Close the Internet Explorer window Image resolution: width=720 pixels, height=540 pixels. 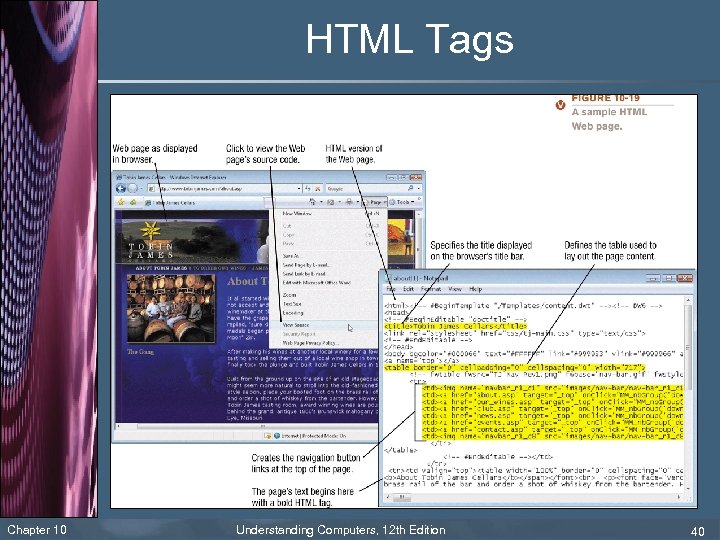[x=416, y=177]
